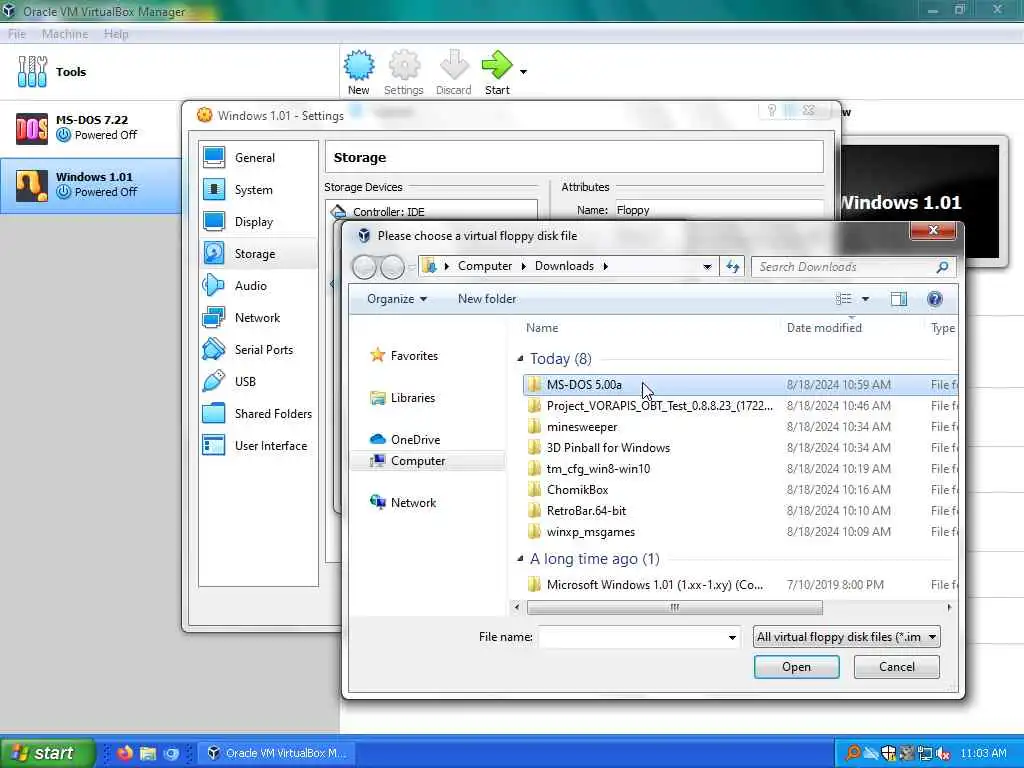Collapse the A long time ago group
This screenshot has width=1024, height=768.
tap(520, 558)
